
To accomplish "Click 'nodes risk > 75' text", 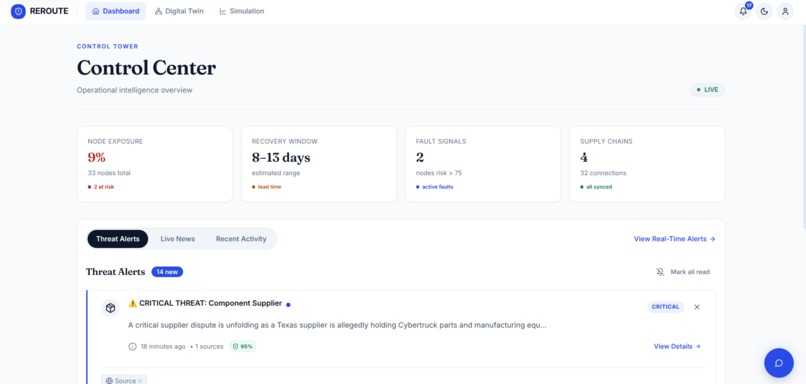I will 439,173.
